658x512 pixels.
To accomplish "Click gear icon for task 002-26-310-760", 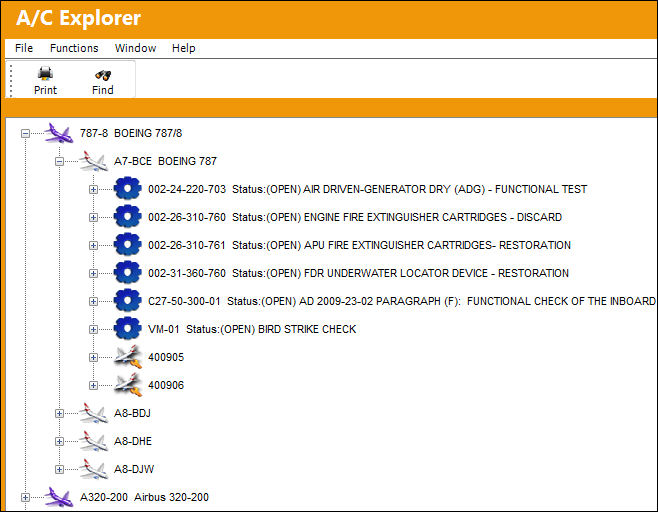I will click(x=128, y=217).
